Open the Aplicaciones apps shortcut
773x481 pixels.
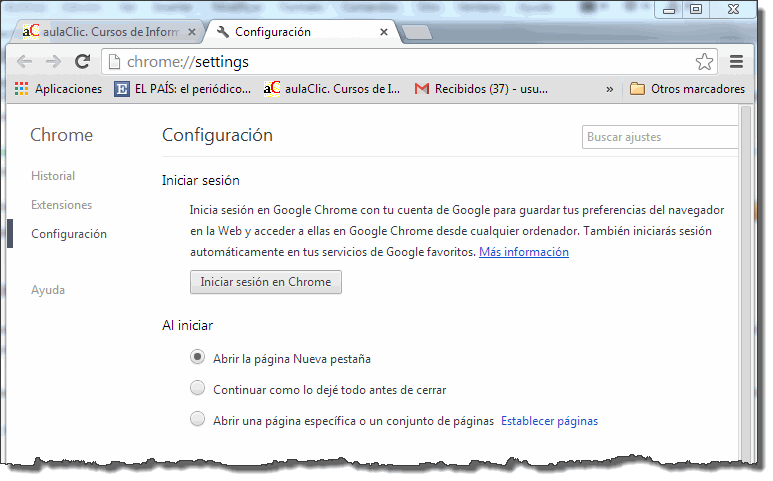point(58,89)
